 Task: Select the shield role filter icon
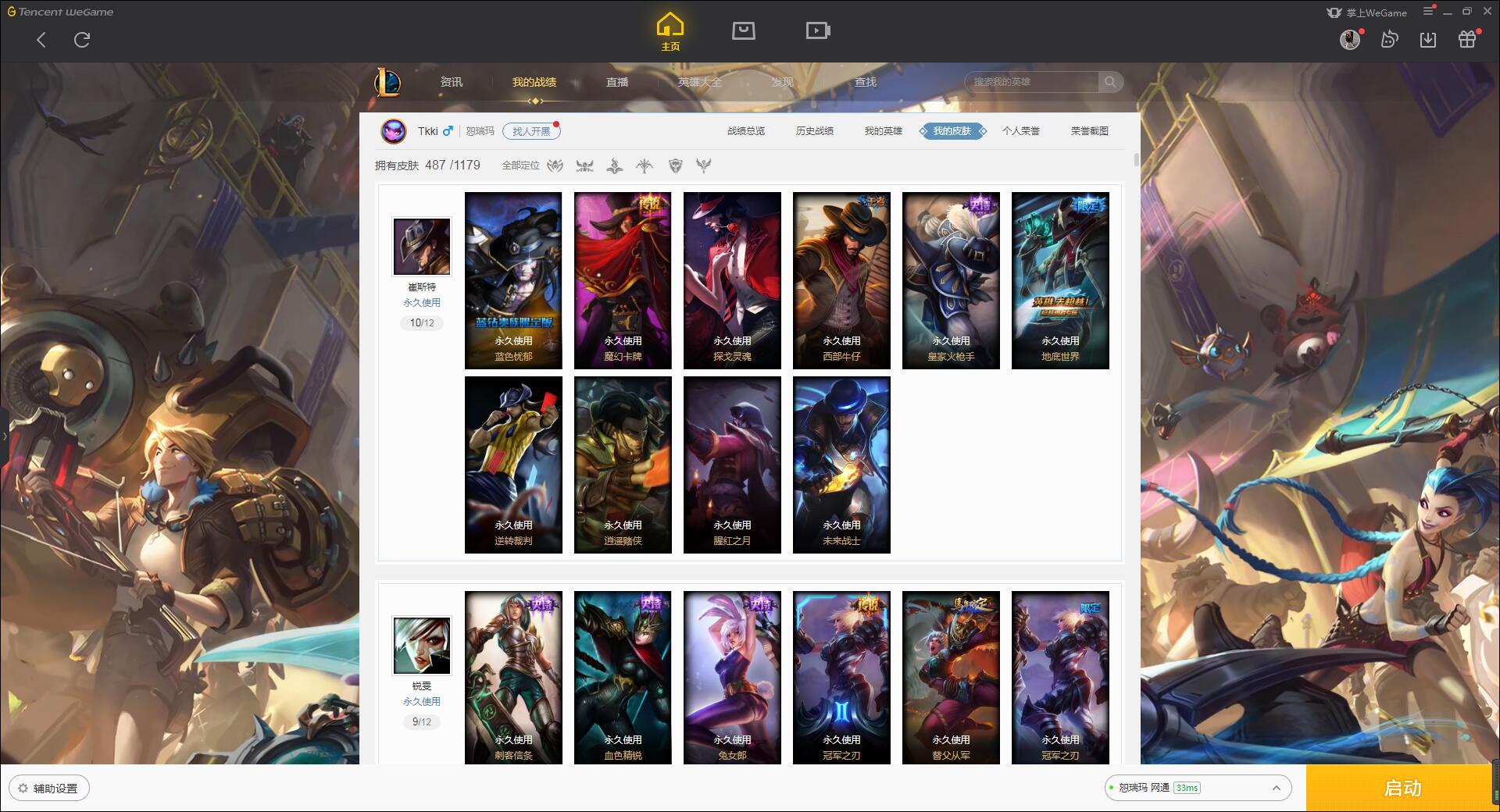click(x=676, y=166)
